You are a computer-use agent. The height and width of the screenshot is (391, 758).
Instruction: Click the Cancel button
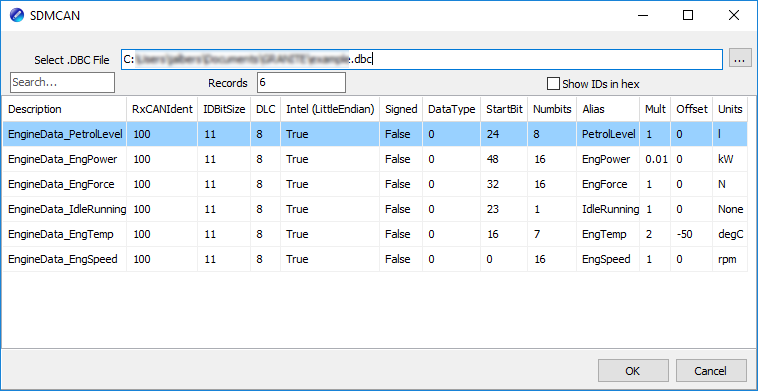tap(711, 371)
